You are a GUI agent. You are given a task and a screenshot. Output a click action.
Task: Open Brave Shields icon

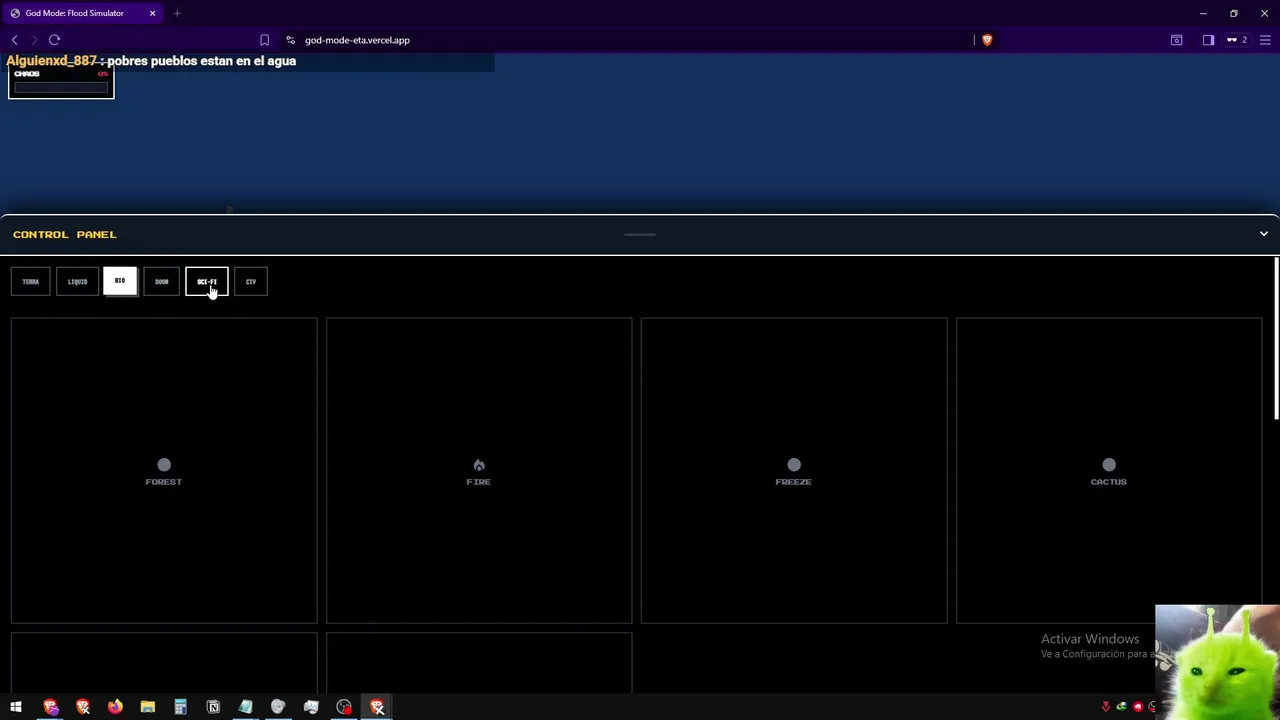(x=987, y=40)
